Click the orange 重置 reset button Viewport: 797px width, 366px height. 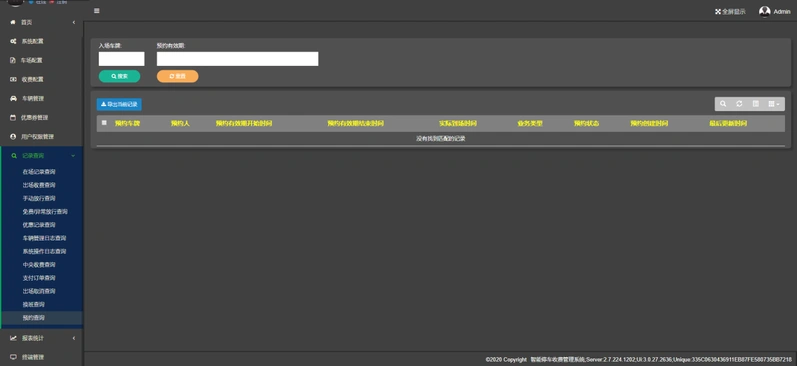(177, 76)
